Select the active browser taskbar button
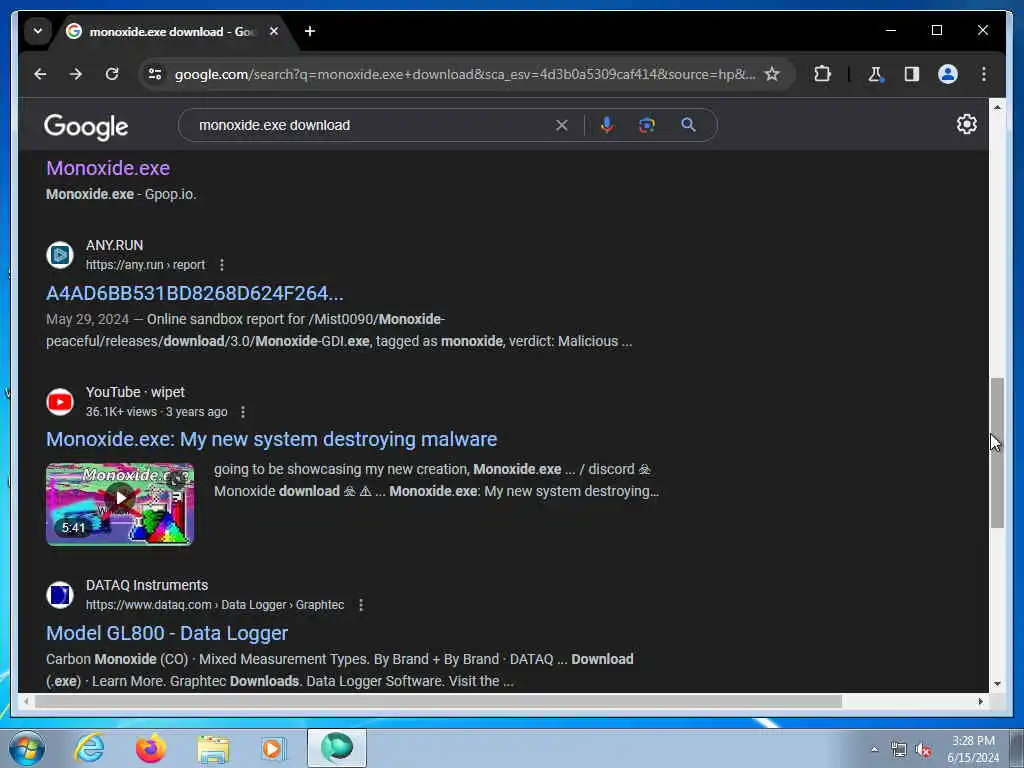 [337, 748]
